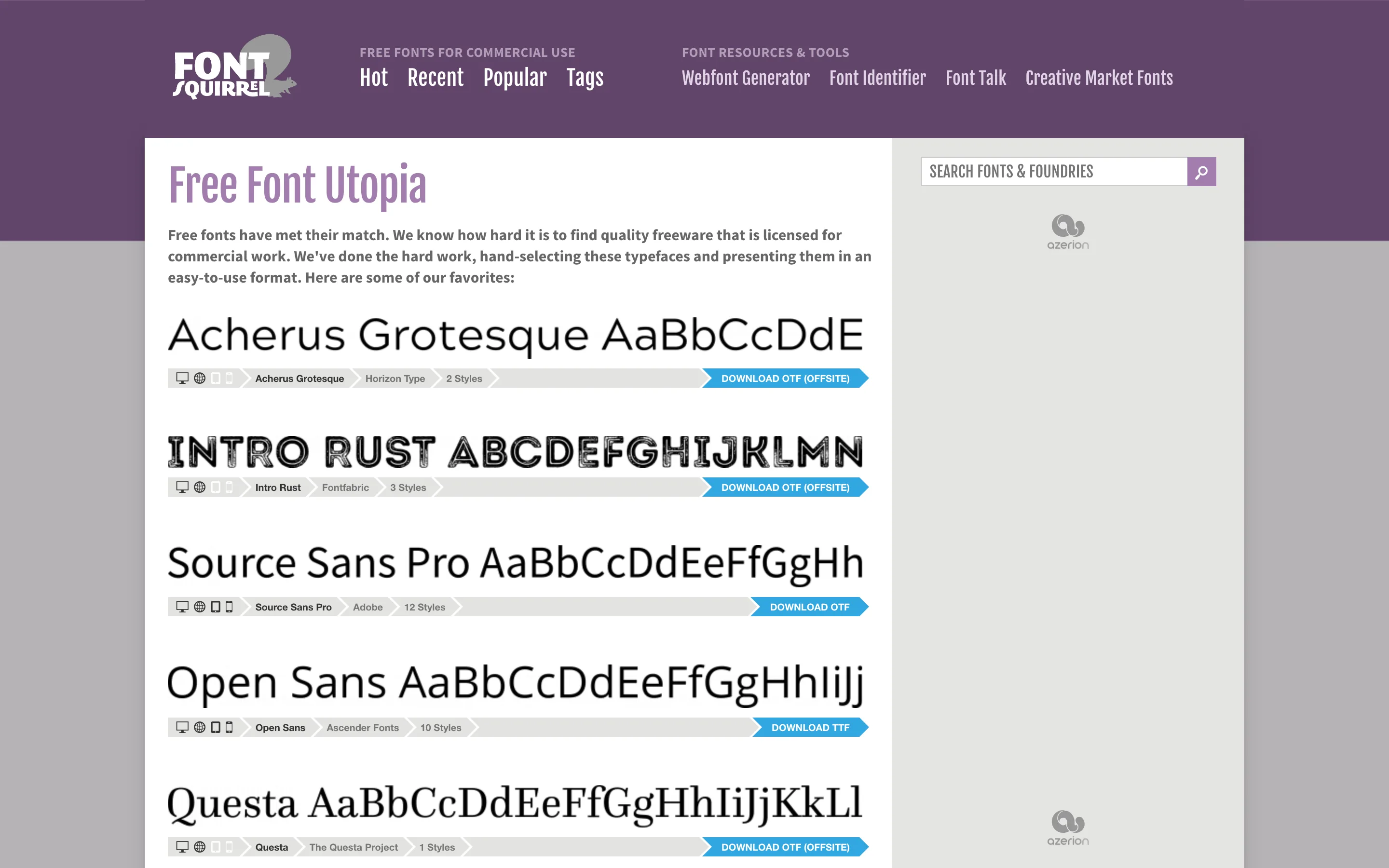1389x868 pixels.
Task: Open the Tags menu item
Action: coord(585,78)
